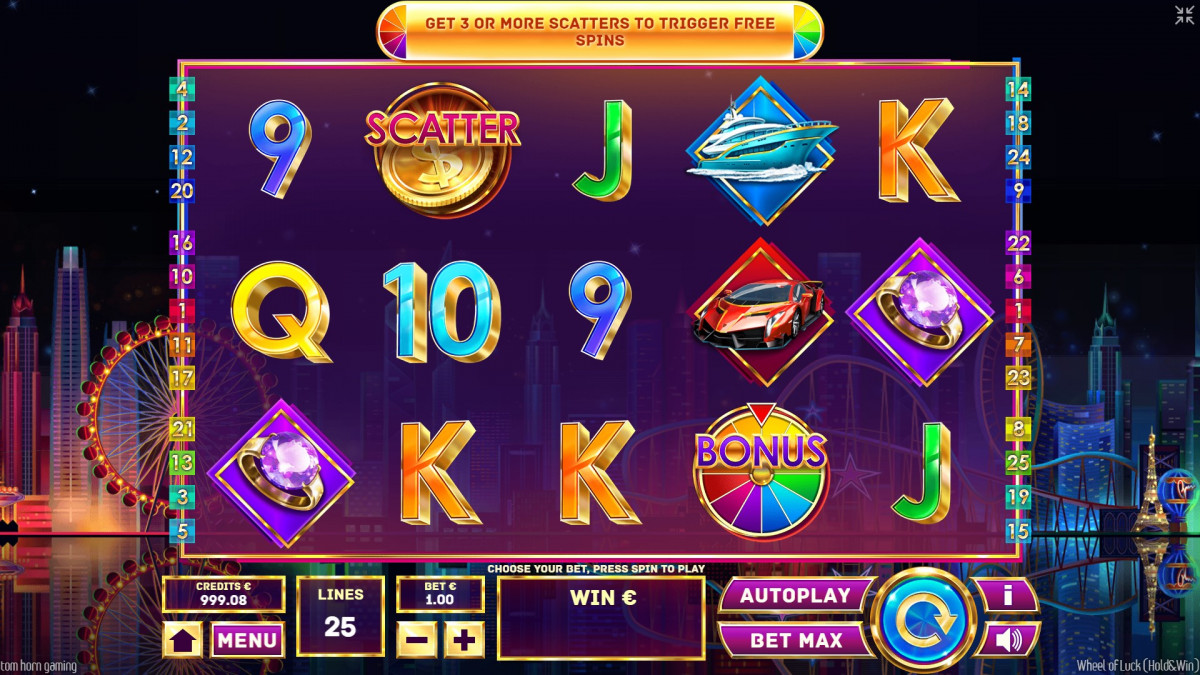Increase the bet with the plus button
Image resolution: width=1200 pixels, height=675 pixels.
(x=464, y=639)
